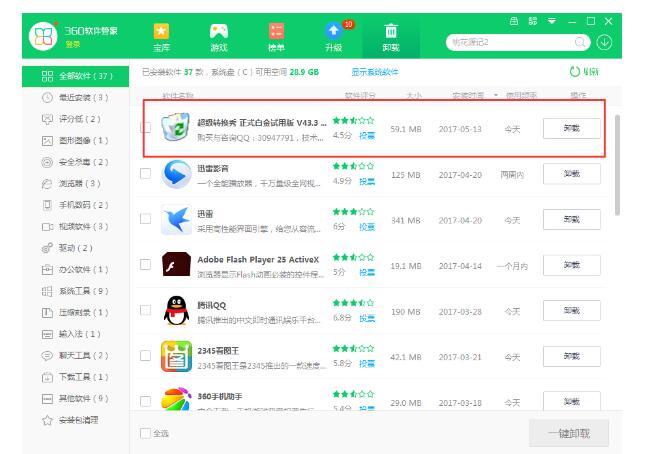Enable the 全选 select-all checkbox

tap(146, 433)
